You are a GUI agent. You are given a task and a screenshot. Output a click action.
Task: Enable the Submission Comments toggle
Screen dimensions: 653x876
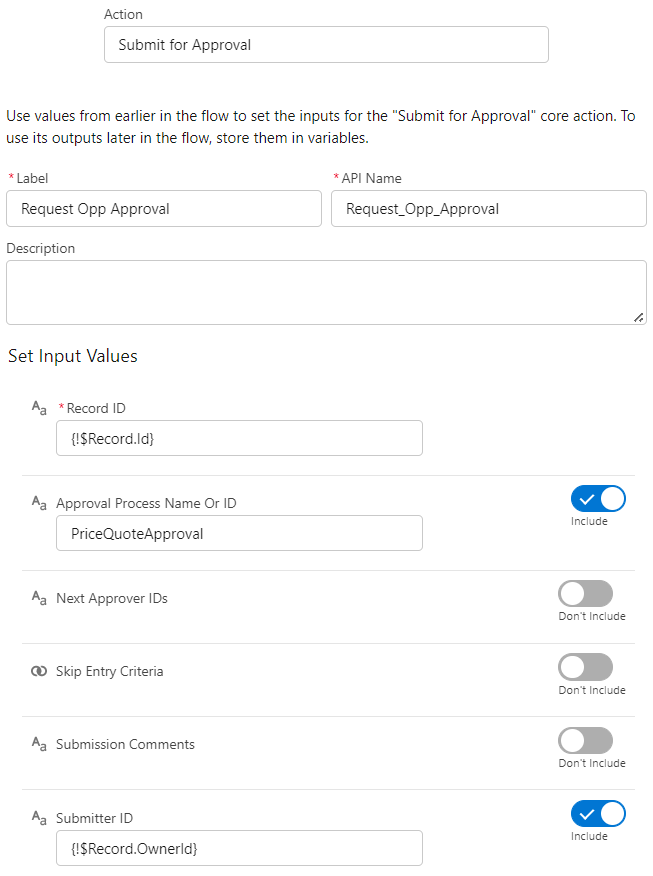(x=585, y=740)
